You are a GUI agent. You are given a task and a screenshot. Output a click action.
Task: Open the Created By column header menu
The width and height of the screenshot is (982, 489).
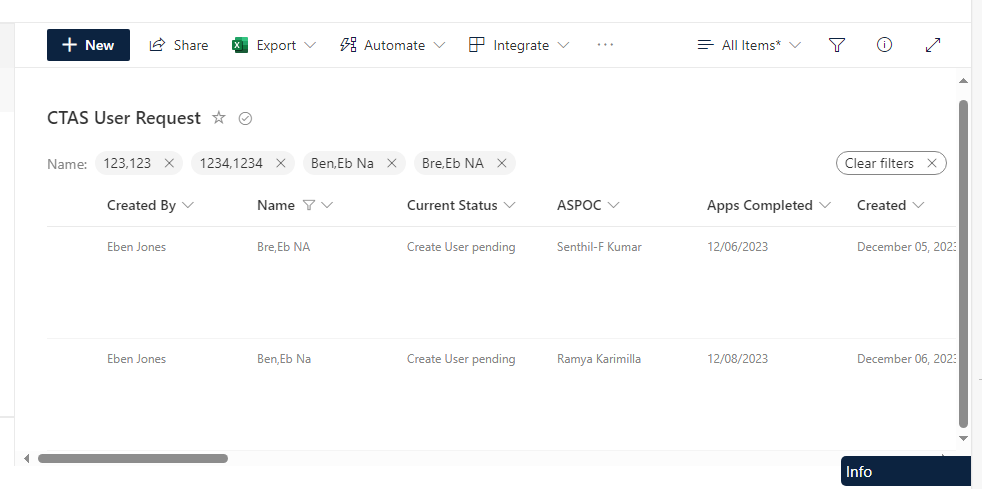pyautogui.click(x=150, y=205)
